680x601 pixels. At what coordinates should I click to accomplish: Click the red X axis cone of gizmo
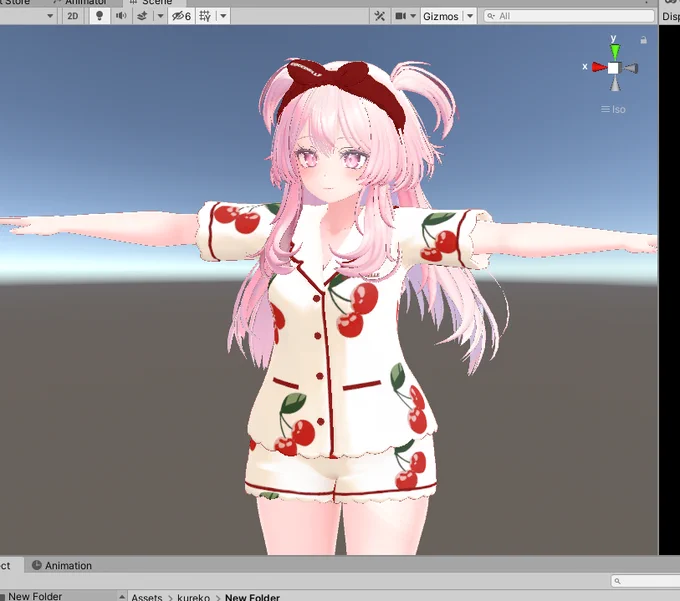pos(599,67)
